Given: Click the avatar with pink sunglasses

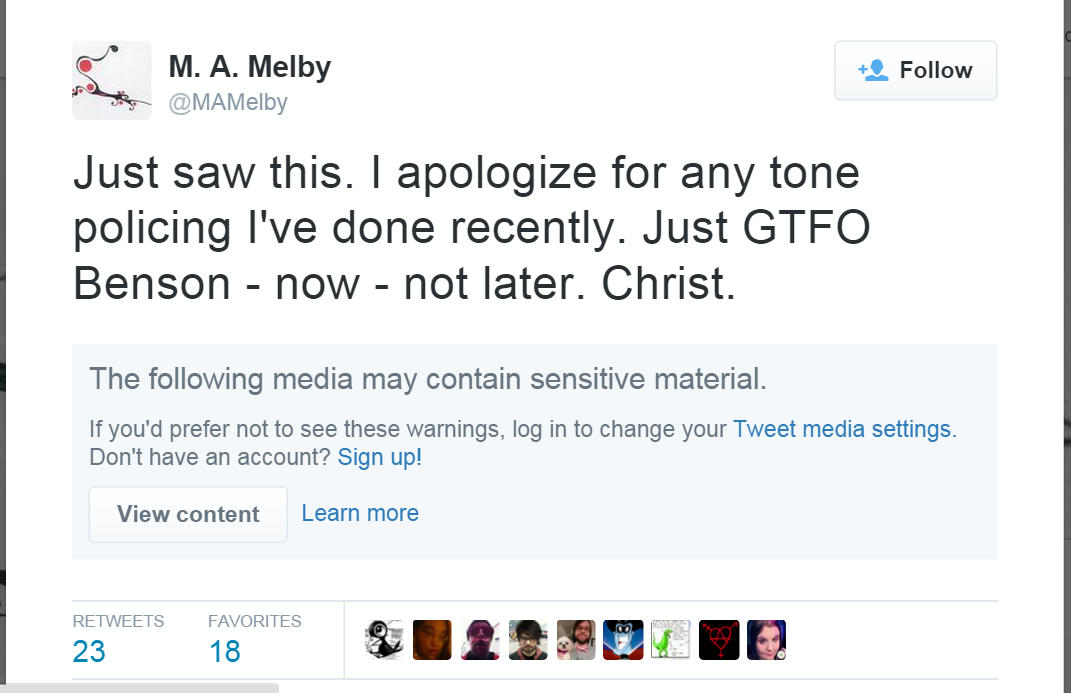Looking at the screenshot, I should click(480, 640).
